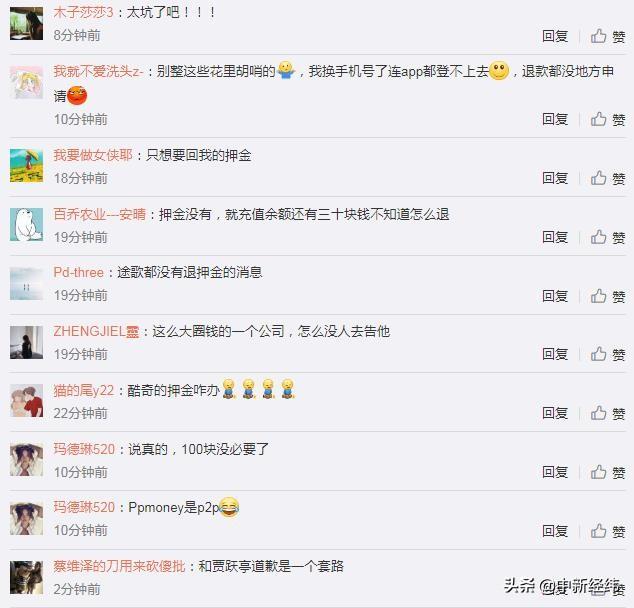The image size is (634, 608).
Task: Like the comment by 百乔农业--安晴
Action: [608, 237]
